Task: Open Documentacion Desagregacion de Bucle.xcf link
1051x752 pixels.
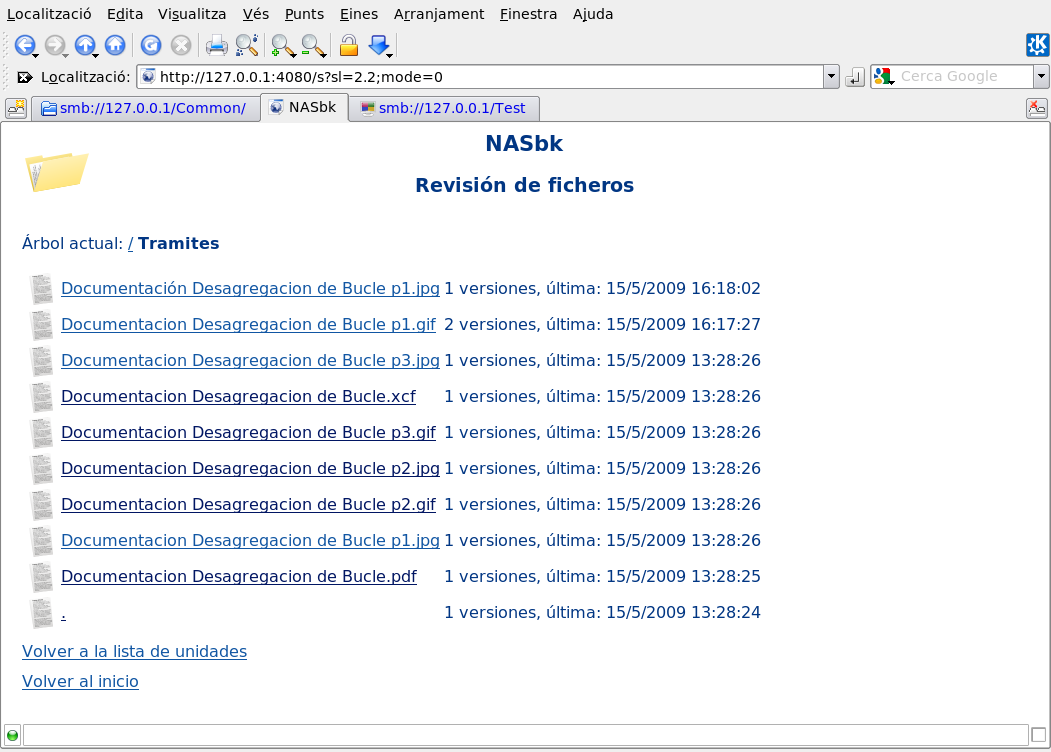Action: [238, 397]
